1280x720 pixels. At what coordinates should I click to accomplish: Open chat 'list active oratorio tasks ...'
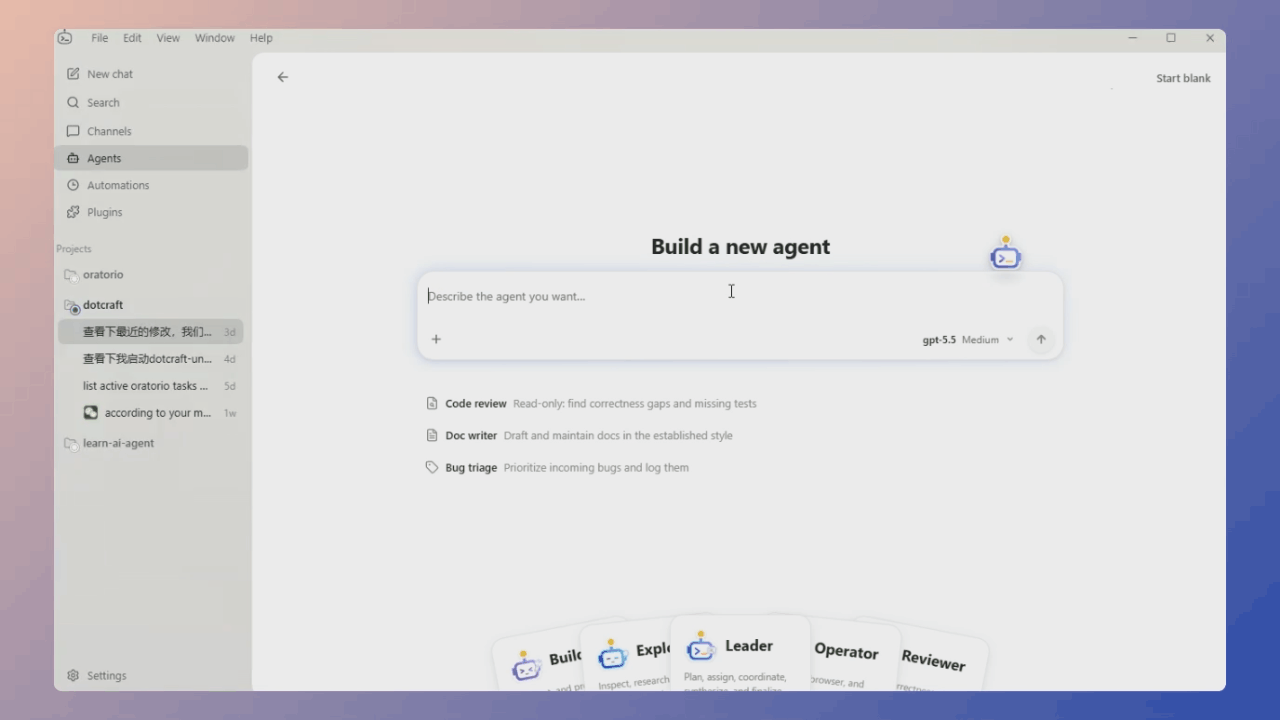pyautogui.click(x=151, y=386)
